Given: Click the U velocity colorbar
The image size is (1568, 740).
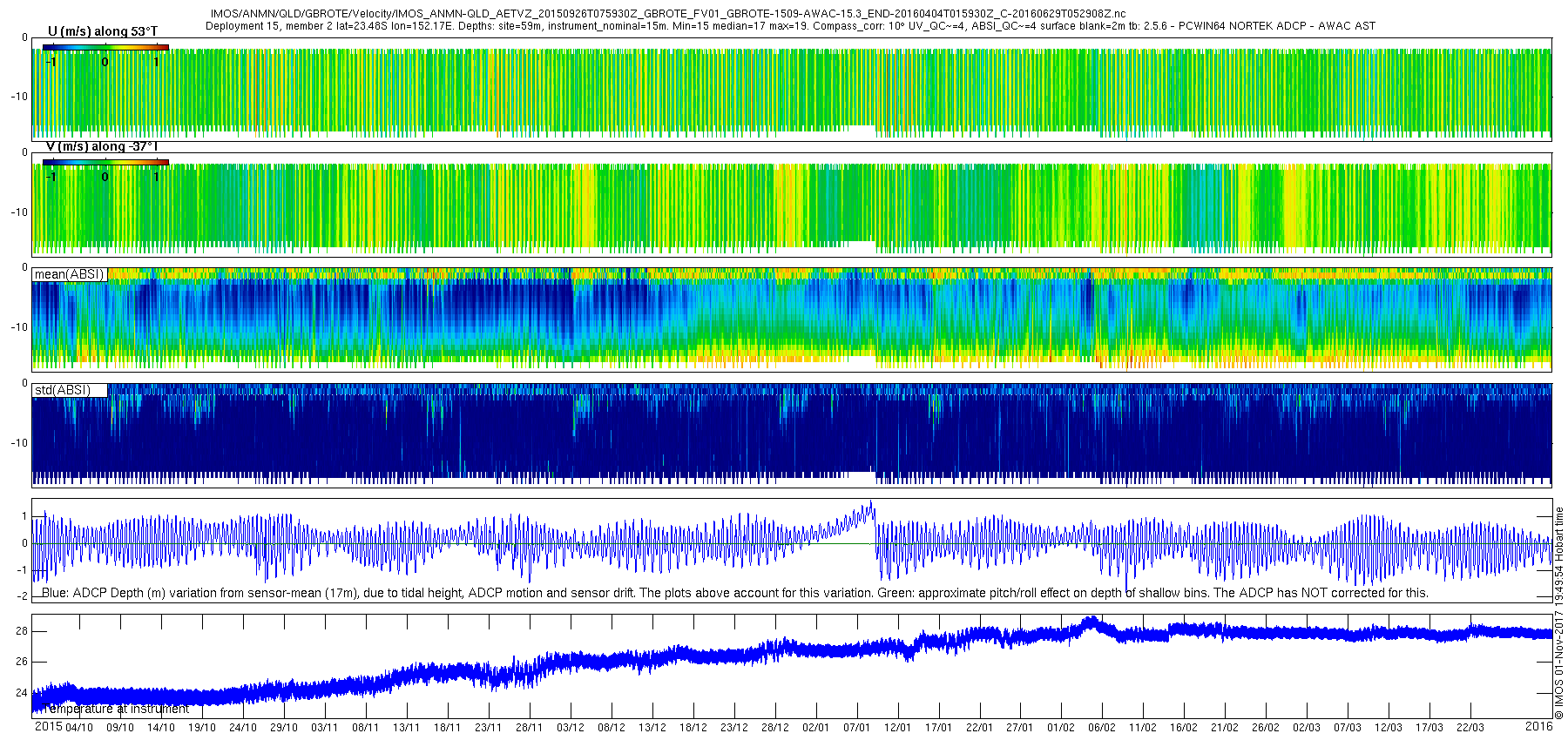Looking at the screenshot, I should [x=105, y=47].
